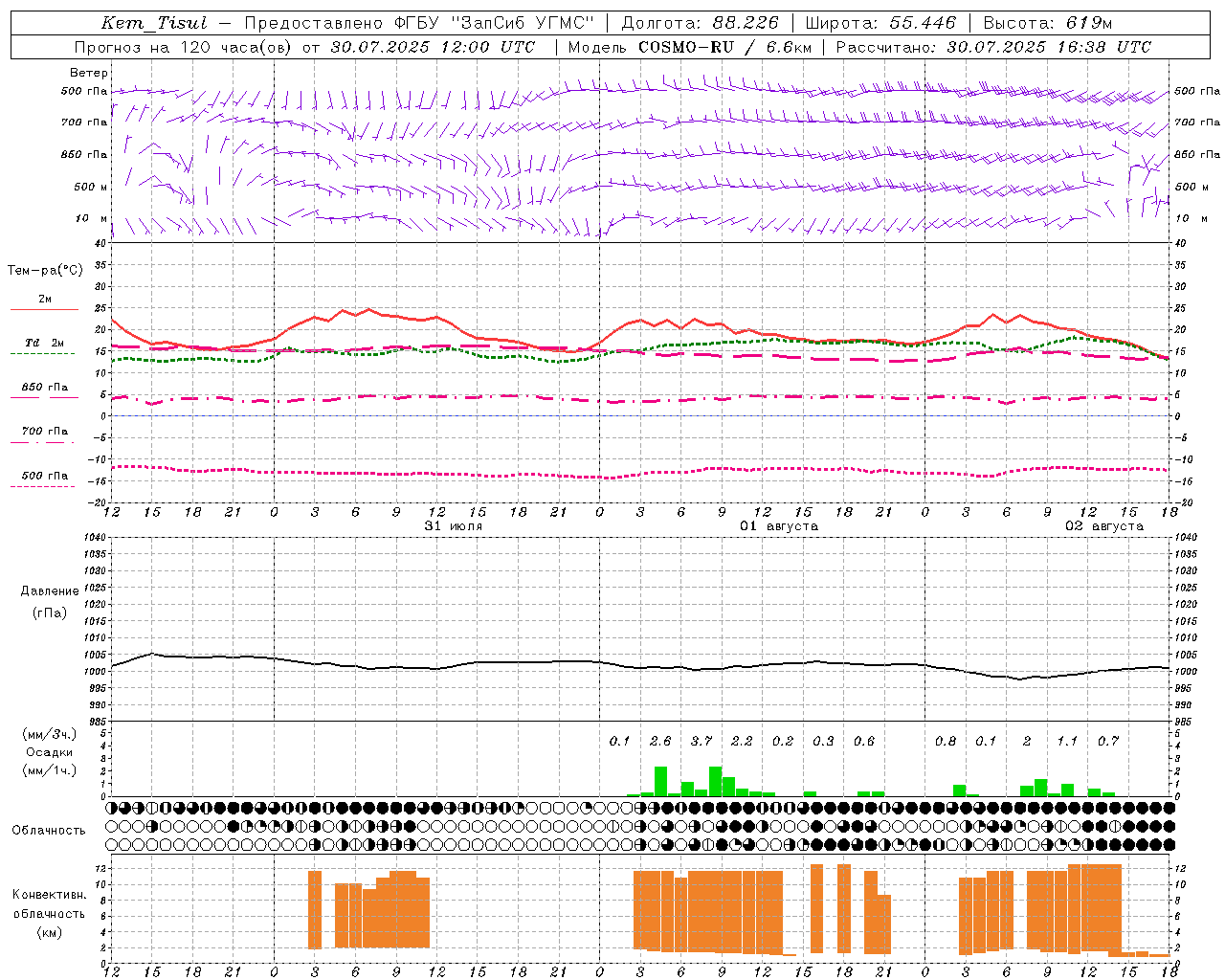Click the 02 августа date label
This screenshot has height=980, width=1225.
[x=1103, y=526]
